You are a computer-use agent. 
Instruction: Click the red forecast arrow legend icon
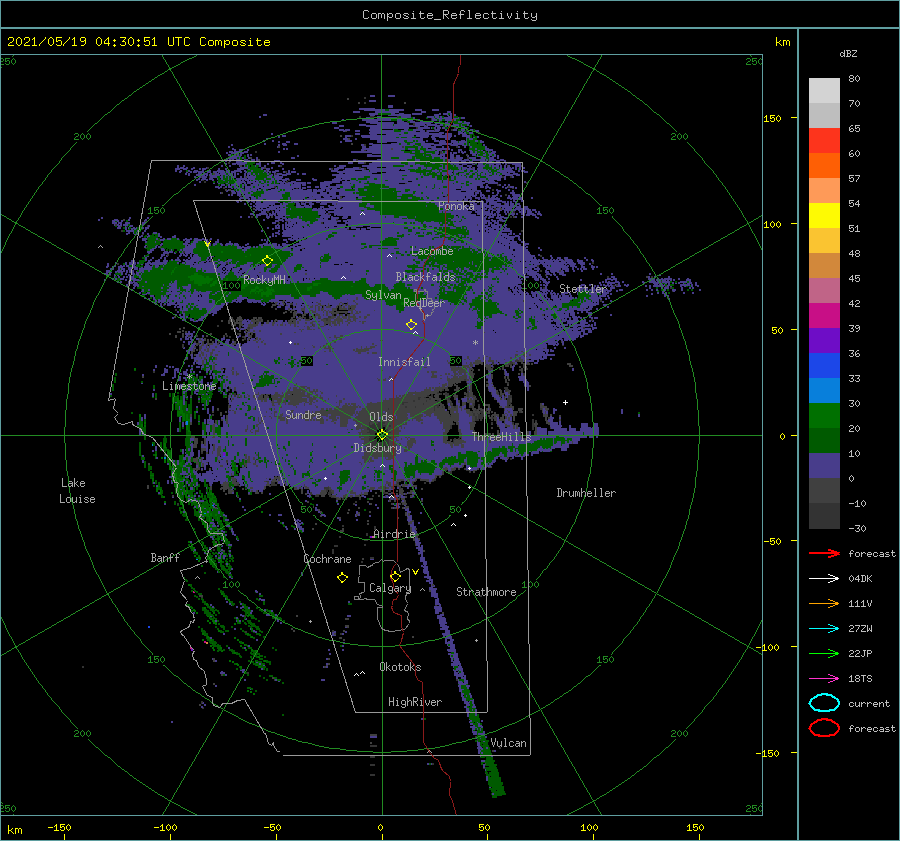[x=824, y=553]
